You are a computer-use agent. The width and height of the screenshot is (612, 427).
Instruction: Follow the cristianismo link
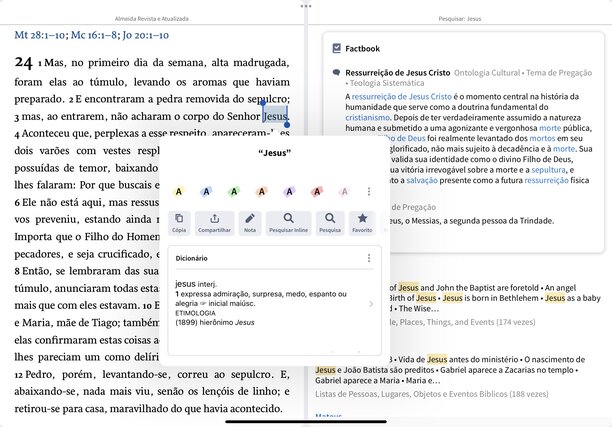367,117
